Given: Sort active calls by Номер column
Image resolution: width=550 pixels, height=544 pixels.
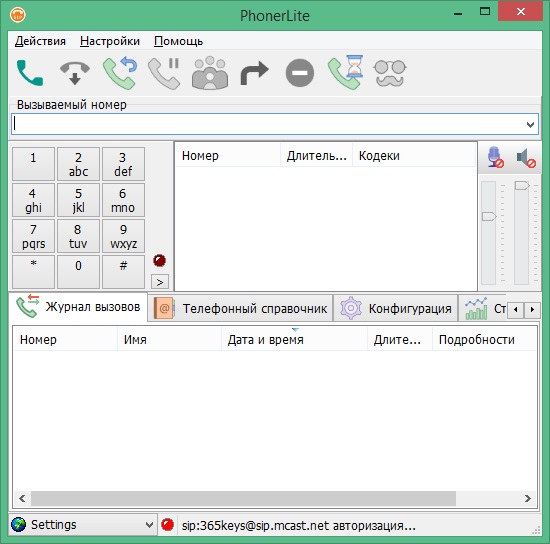Looking at the screenshot, I should (228, 155).
